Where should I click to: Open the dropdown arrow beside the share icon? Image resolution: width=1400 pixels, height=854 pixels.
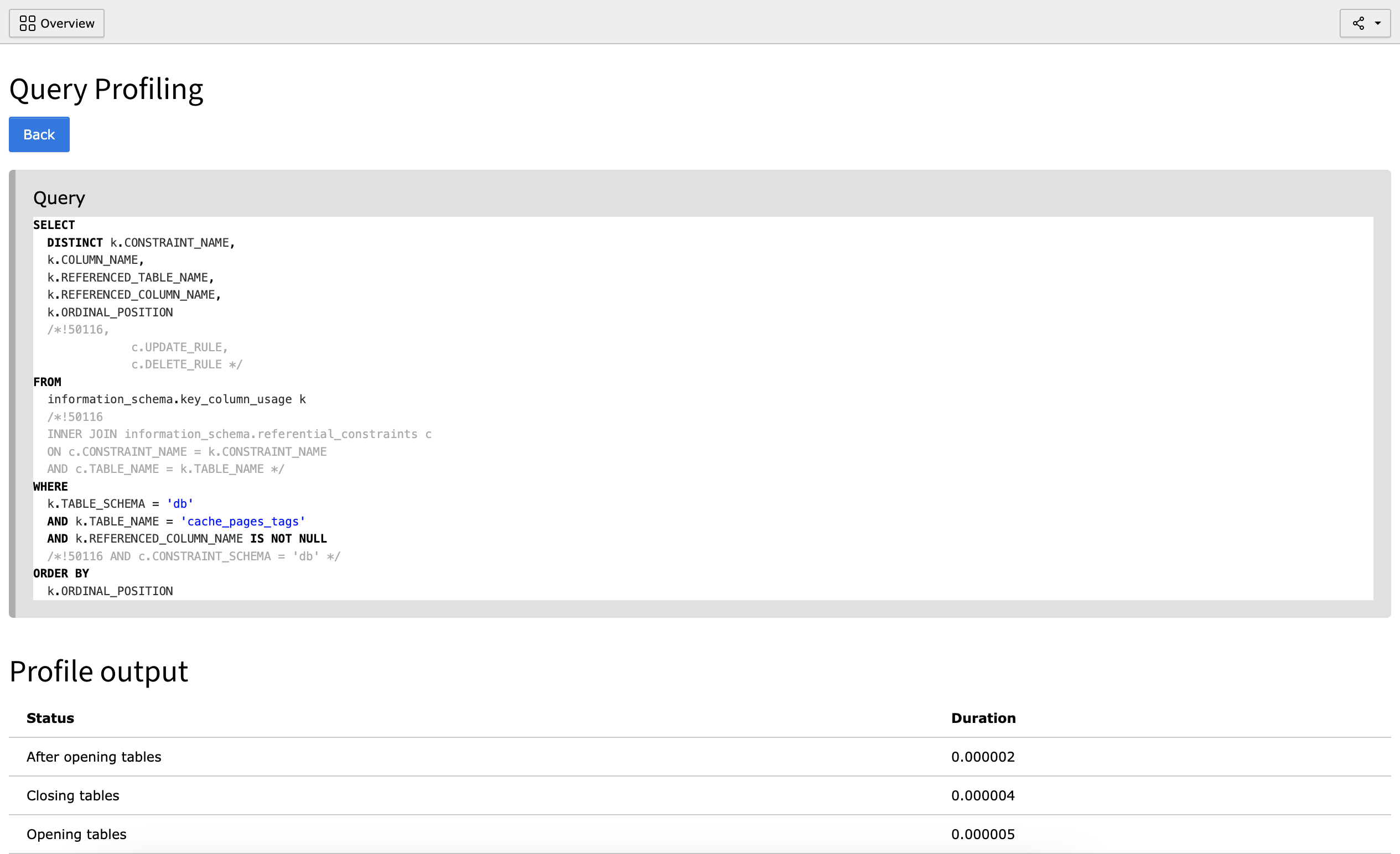(1377, 23)
